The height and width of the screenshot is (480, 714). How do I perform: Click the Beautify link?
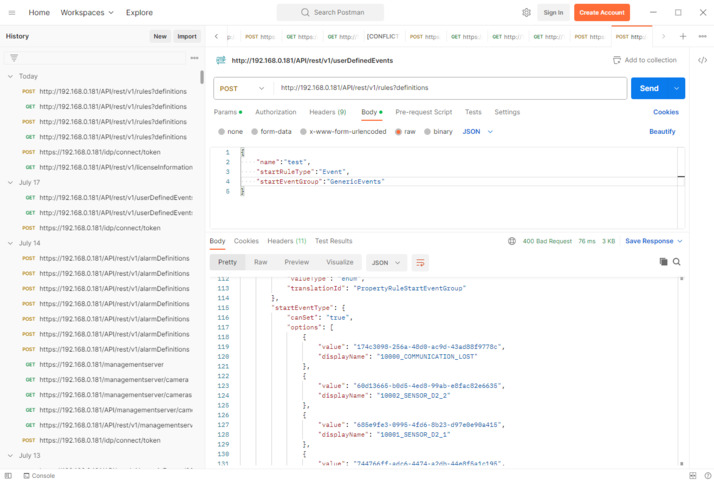[x=662, y=131]
